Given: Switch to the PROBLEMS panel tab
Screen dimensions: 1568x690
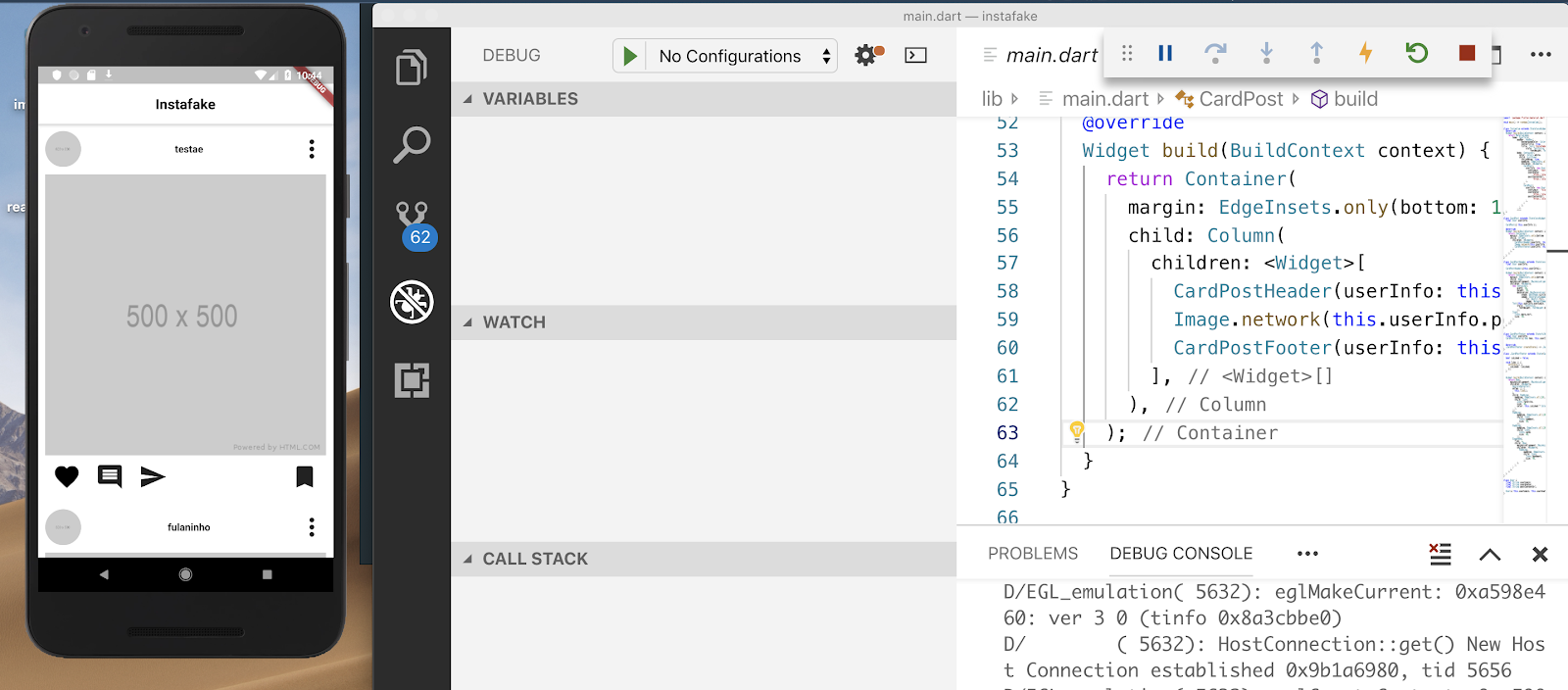Looking at the screenshot, I should pyautogui.click(x=1033, y=554).
